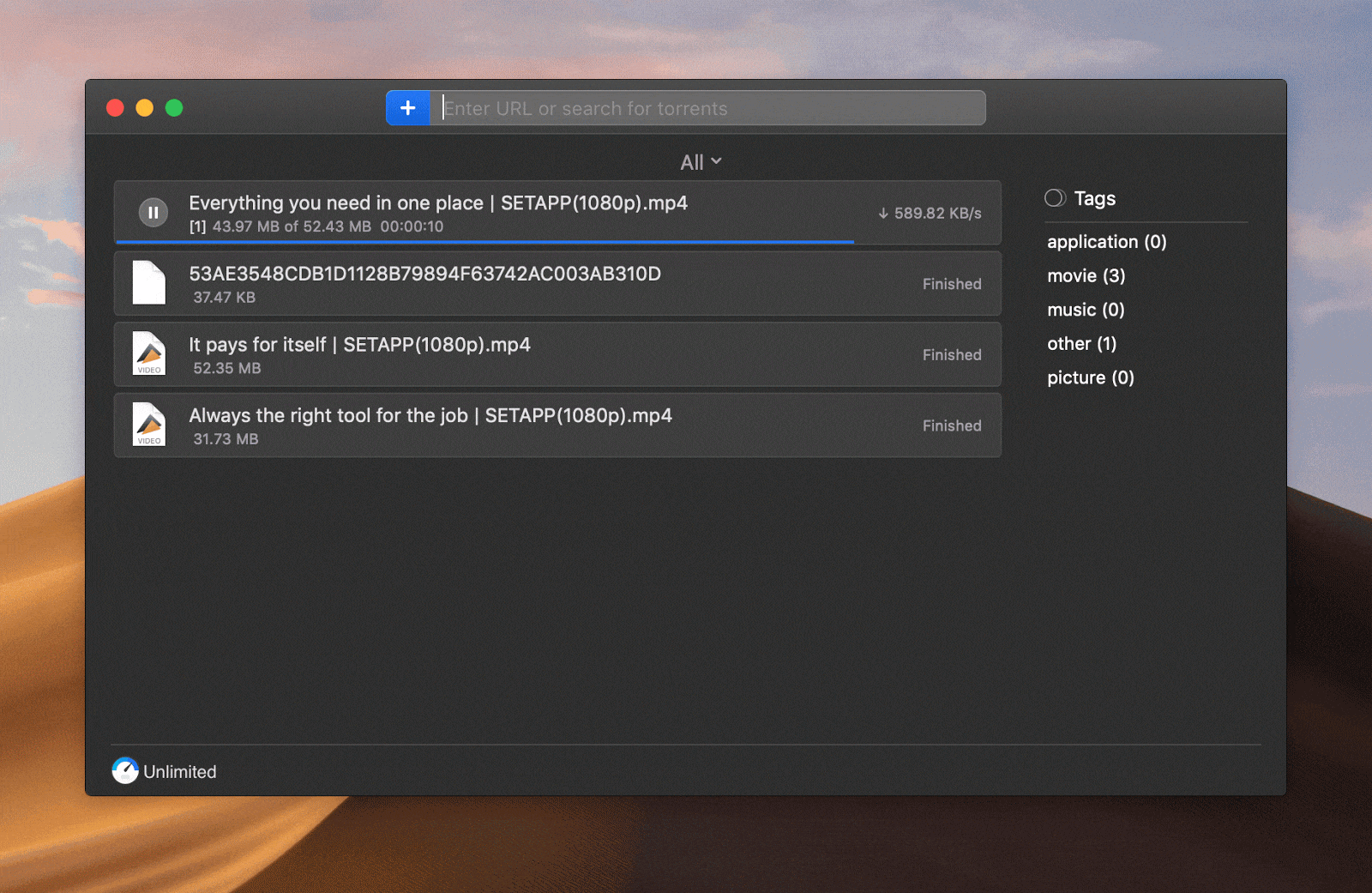Image resolution: width=1372 pixels, height=893 pixels.
Task: Open the All filter dropdown
Action: [x=701, y=162]
